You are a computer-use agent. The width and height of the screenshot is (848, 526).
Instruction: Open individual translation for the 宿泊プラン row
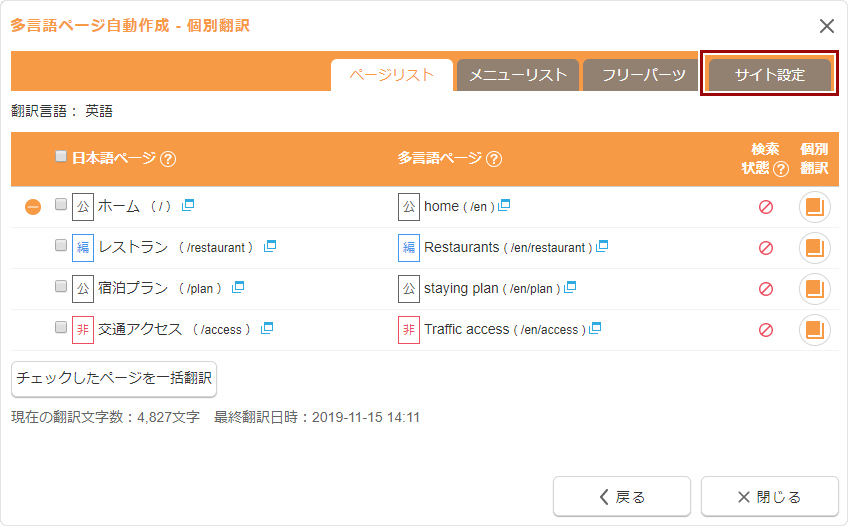click(x=814, y=289)
